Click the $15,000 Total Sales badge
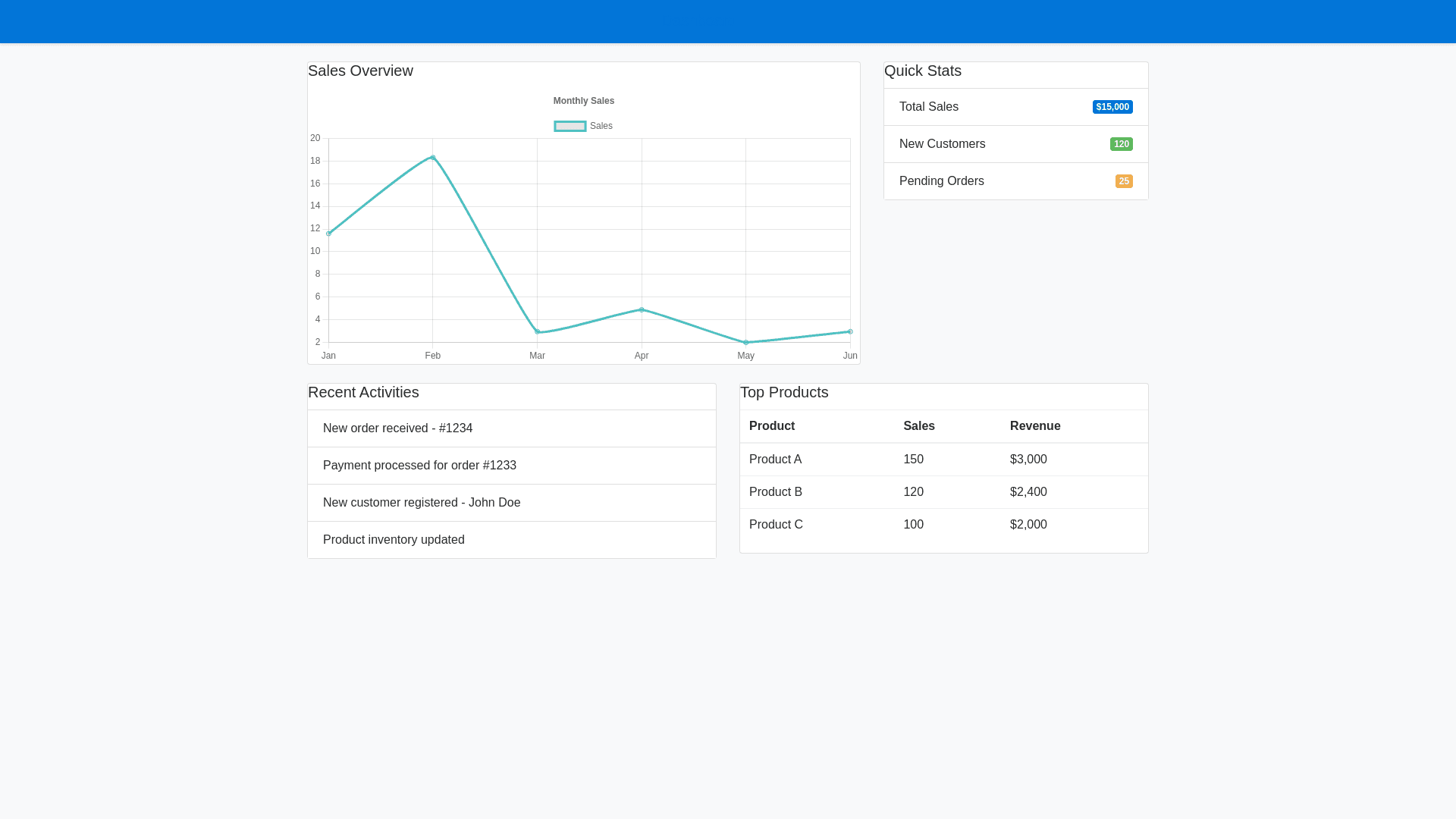1456x819 pixels. pyautogui.click(x=1112, y=107)
